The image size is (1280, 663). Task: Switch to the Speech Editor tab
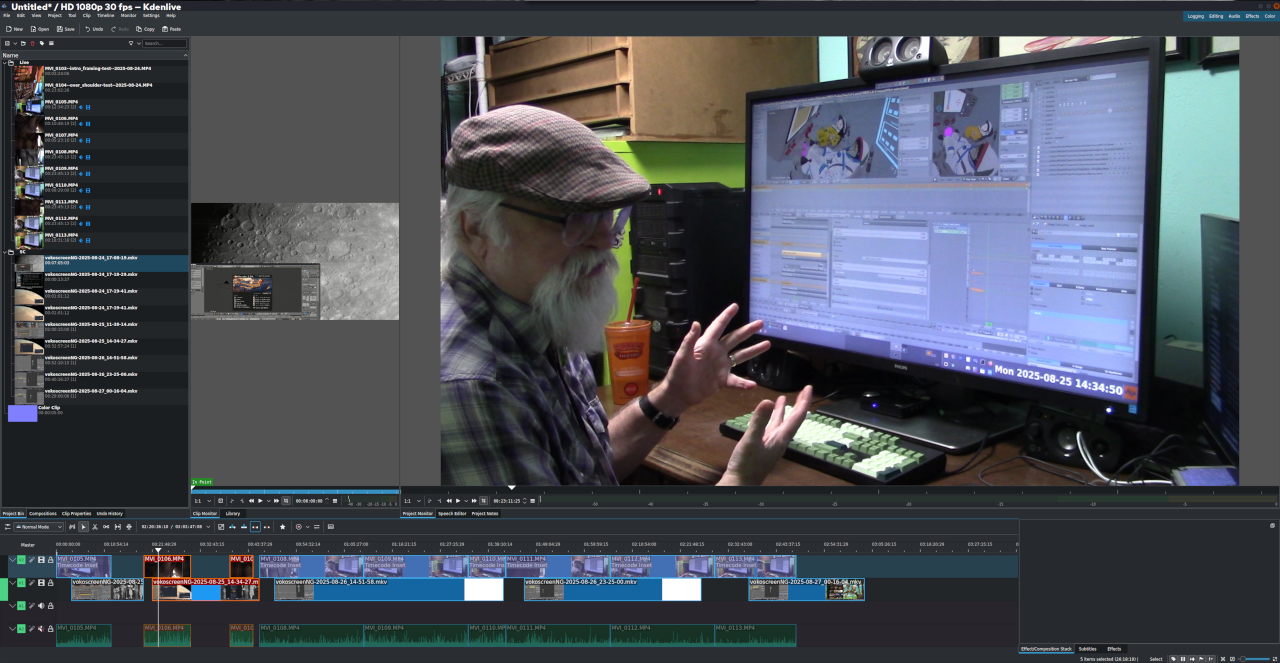click(452, 513)
